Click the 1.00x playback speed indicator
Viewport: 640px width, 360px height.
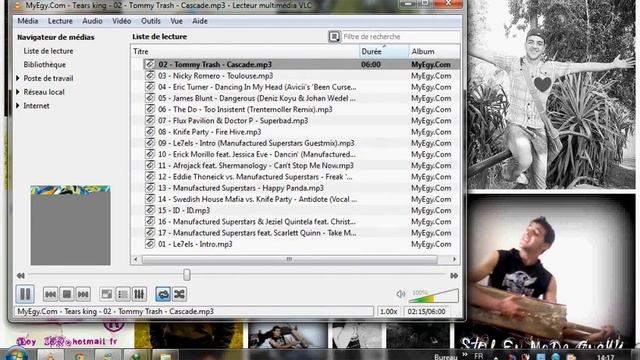[x=389, y=311]
